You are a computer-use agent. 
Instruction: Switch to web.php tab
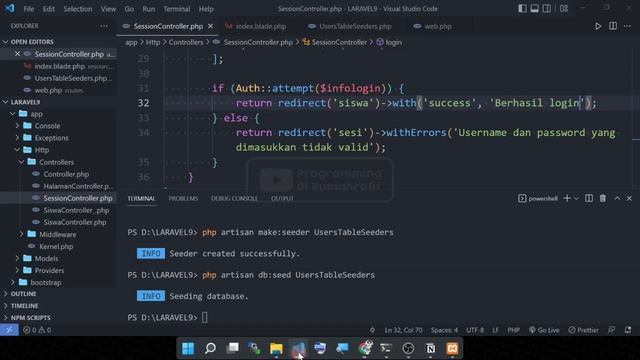coord(438,26)
